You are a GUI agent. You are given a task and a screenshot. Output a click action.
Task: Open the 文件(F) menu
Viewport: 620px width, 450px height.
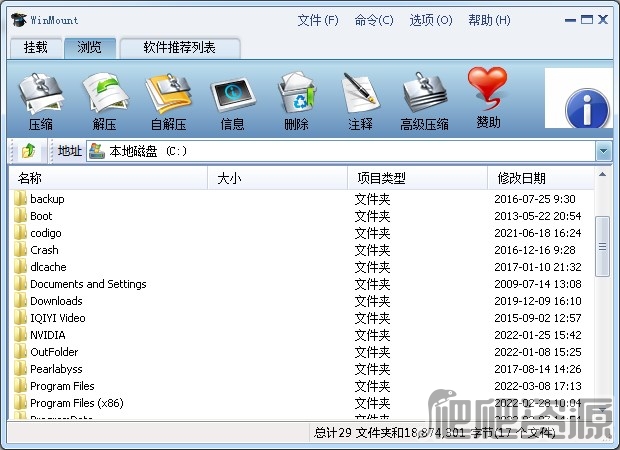point(318,20)
